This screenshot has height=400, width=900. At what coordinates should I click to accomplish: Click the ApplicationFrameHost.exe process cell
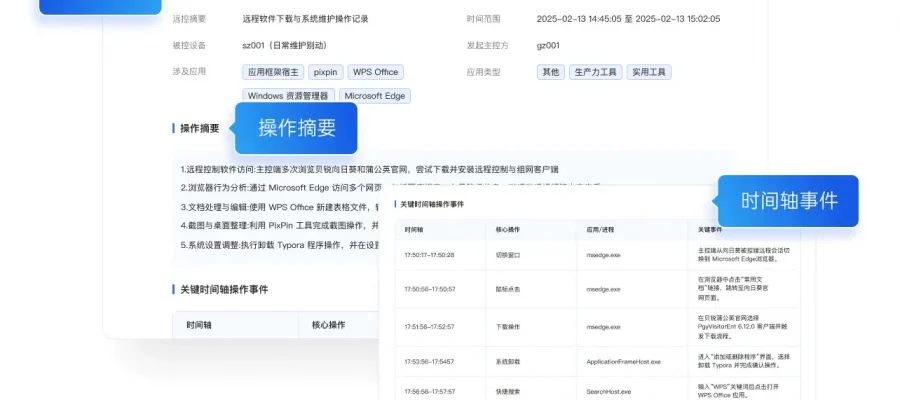[623, 362]
